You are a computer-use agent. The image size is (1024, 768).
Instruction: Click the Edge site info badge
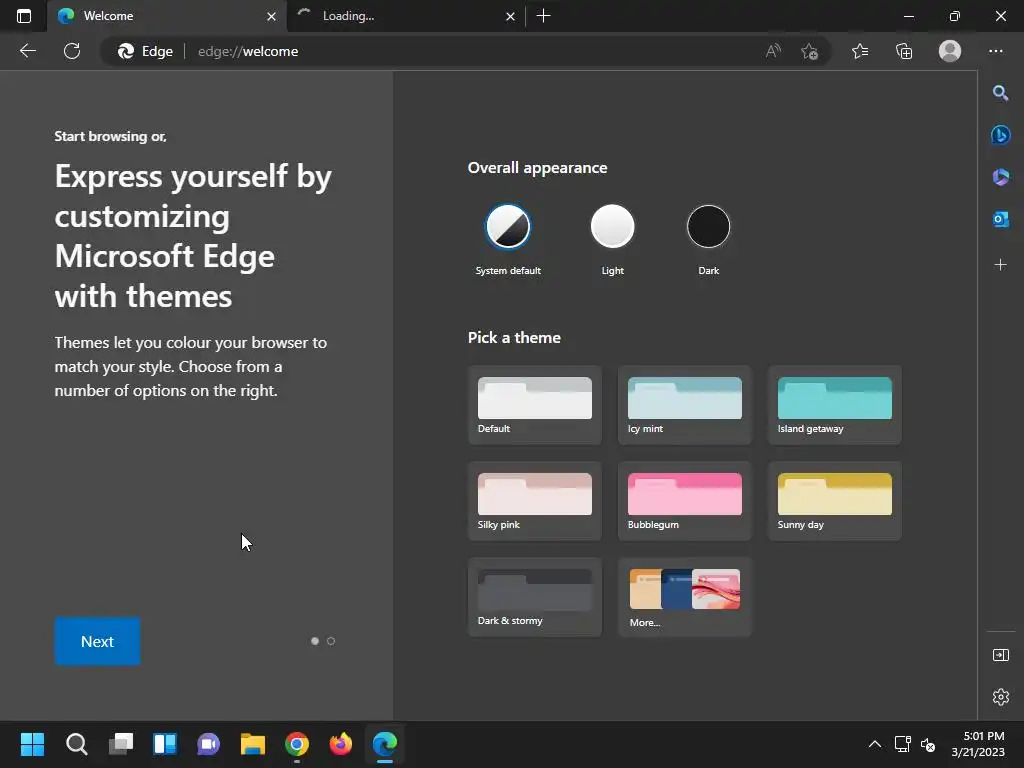(145, 51)
